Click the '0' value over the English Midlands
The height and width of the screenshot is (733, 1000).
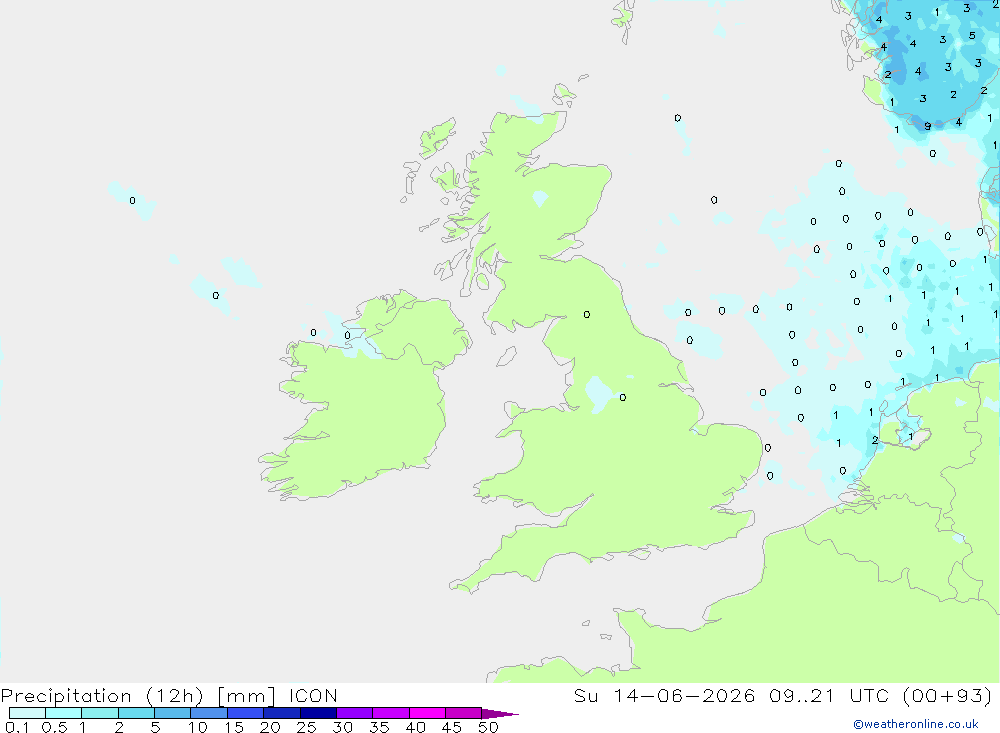623,397
